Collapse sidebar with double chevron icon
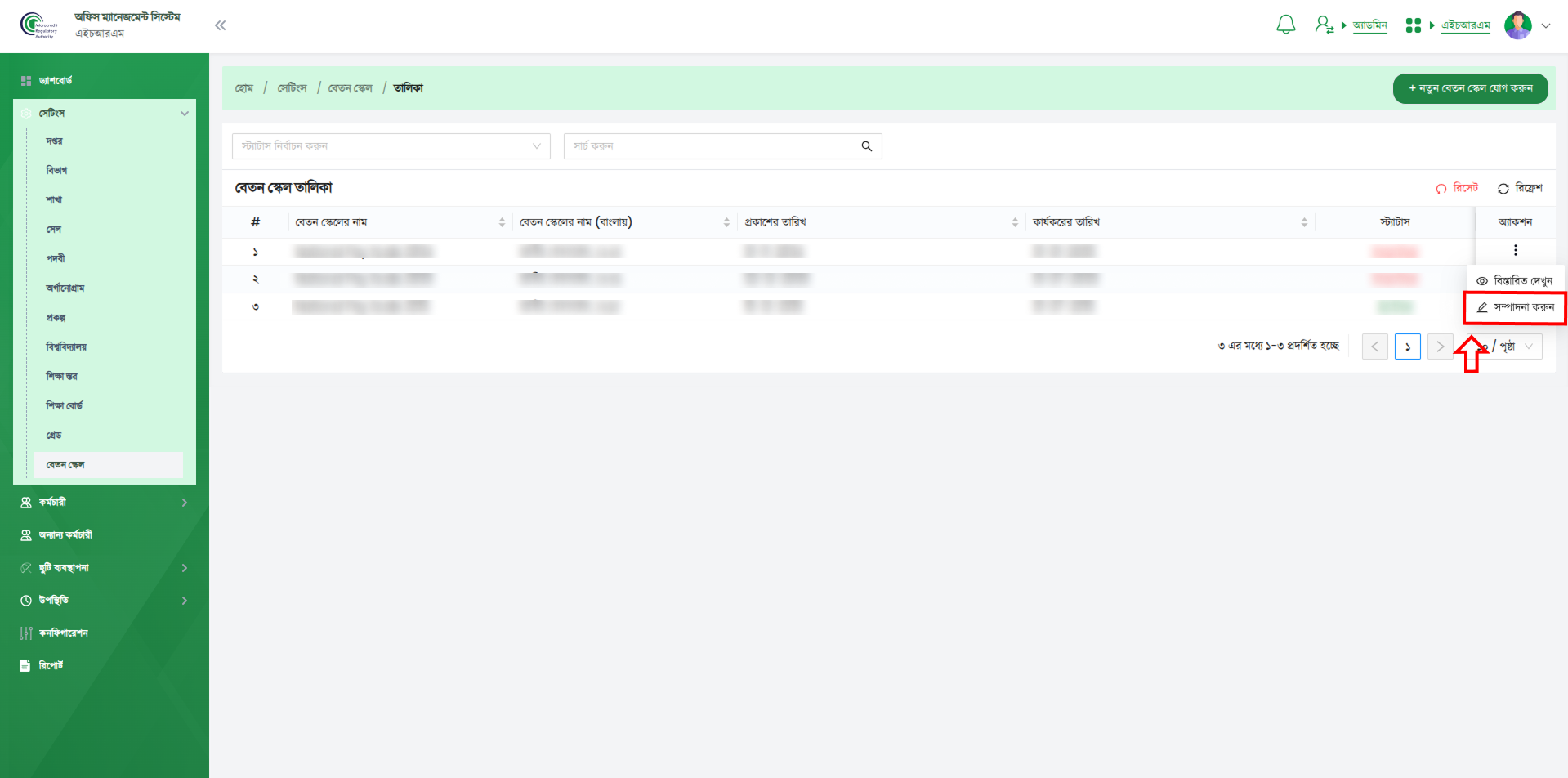1568x778 pixels. [220, 25]
